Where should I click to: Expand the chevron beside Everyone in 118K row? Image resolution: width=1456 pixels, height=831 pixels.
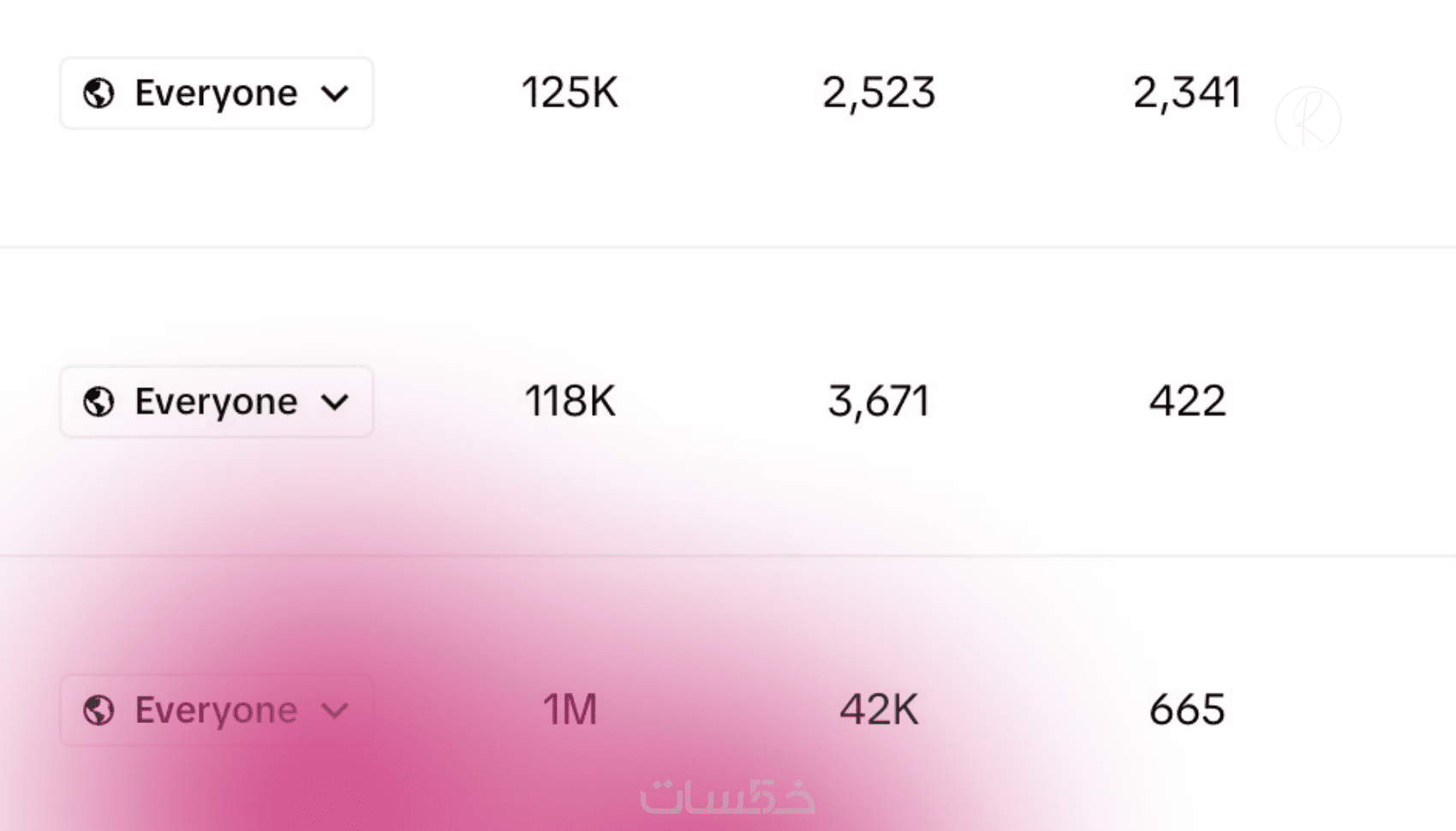pos(335,401)
